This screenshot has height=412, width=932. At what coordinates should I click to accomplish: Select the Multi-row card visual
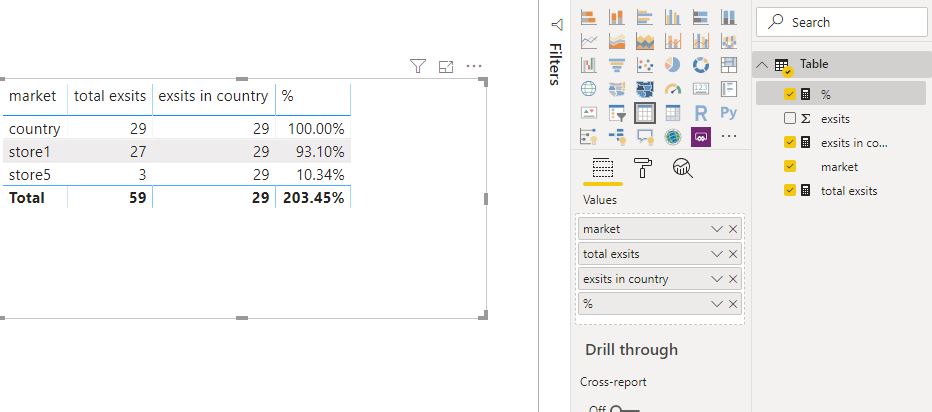tap(729, 89)
